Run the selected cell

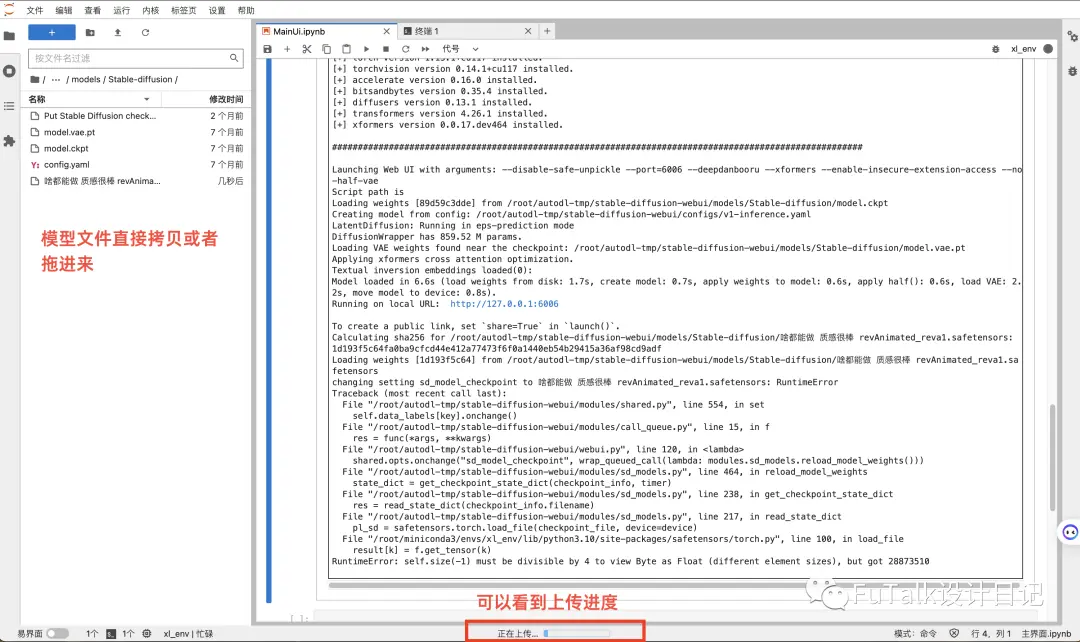click(x=366, y=49)
